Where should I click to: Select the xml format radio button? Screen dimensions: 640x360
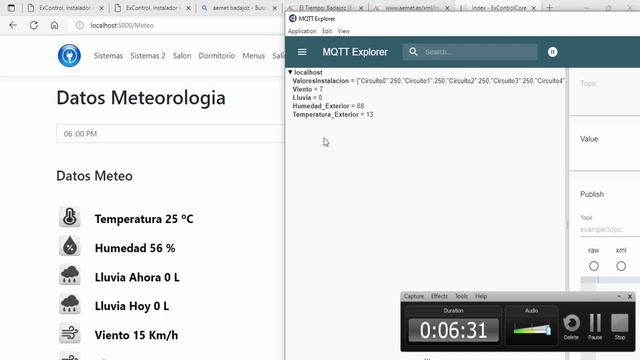tap(621, 266)
